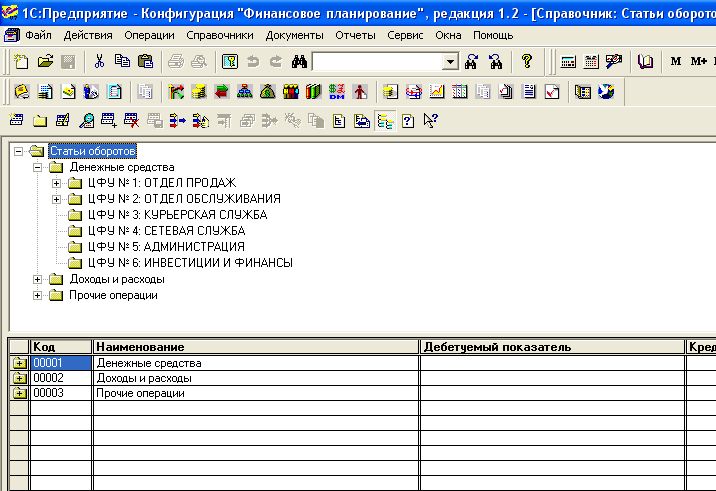Click the chart graph report icon

pos(437,92)
